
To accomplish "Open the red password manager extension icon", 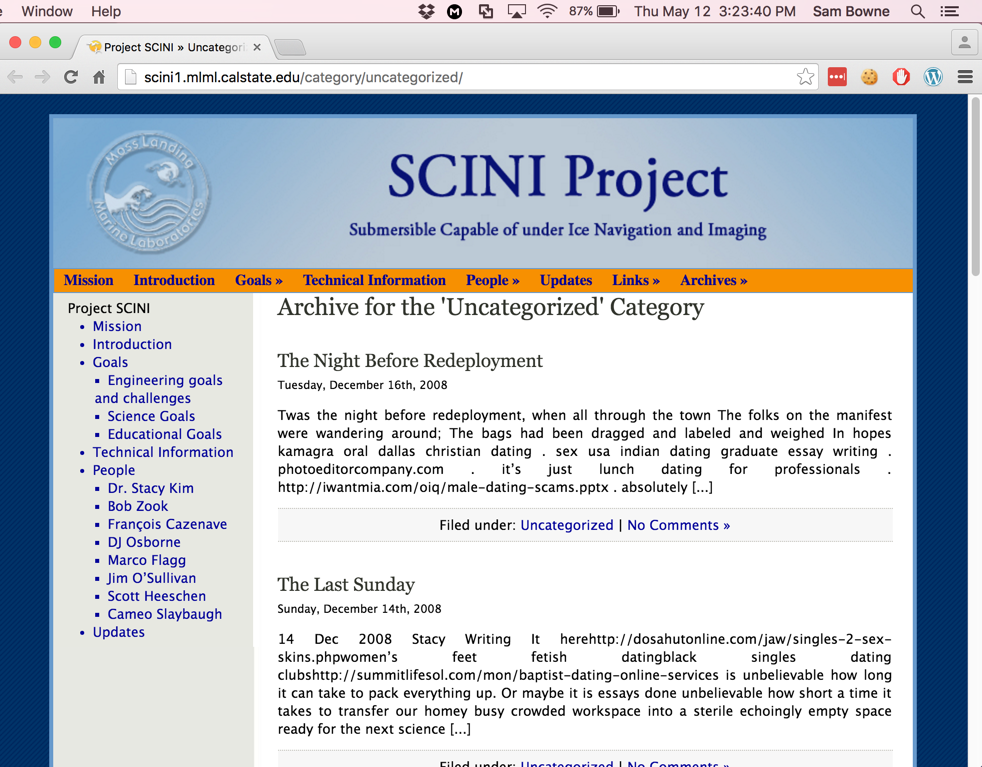I will [837, 77].
